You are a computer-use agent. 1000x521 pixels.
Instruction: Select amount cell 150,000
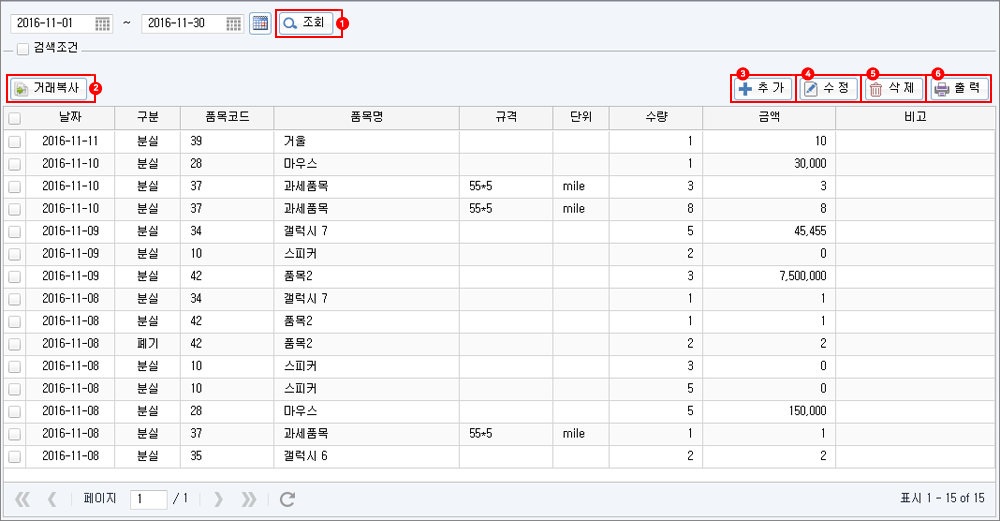click(769, 411)
